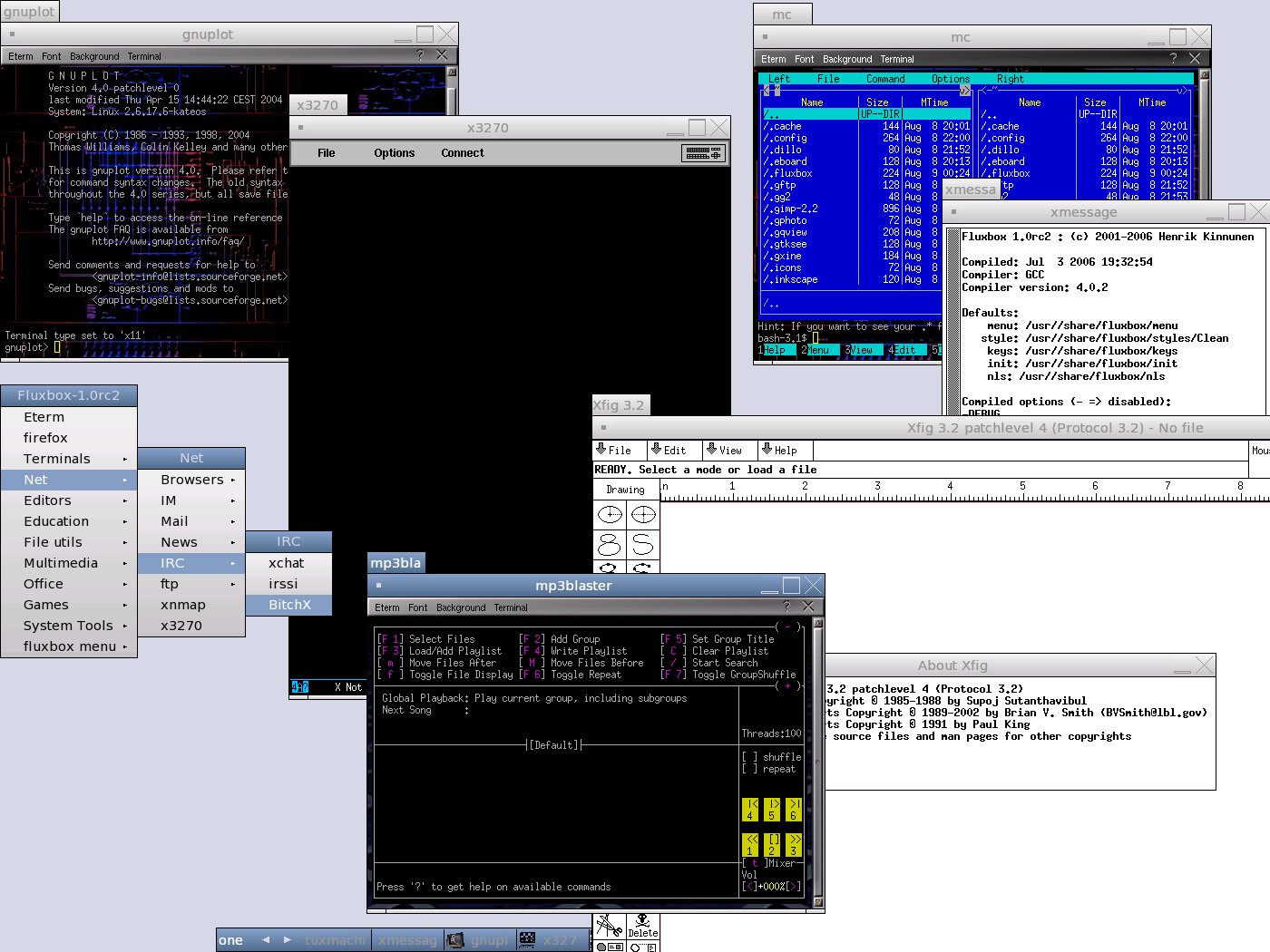
Task: Click the next track button numbered 6 in mp3blaster
Action: tap(794, 810)
